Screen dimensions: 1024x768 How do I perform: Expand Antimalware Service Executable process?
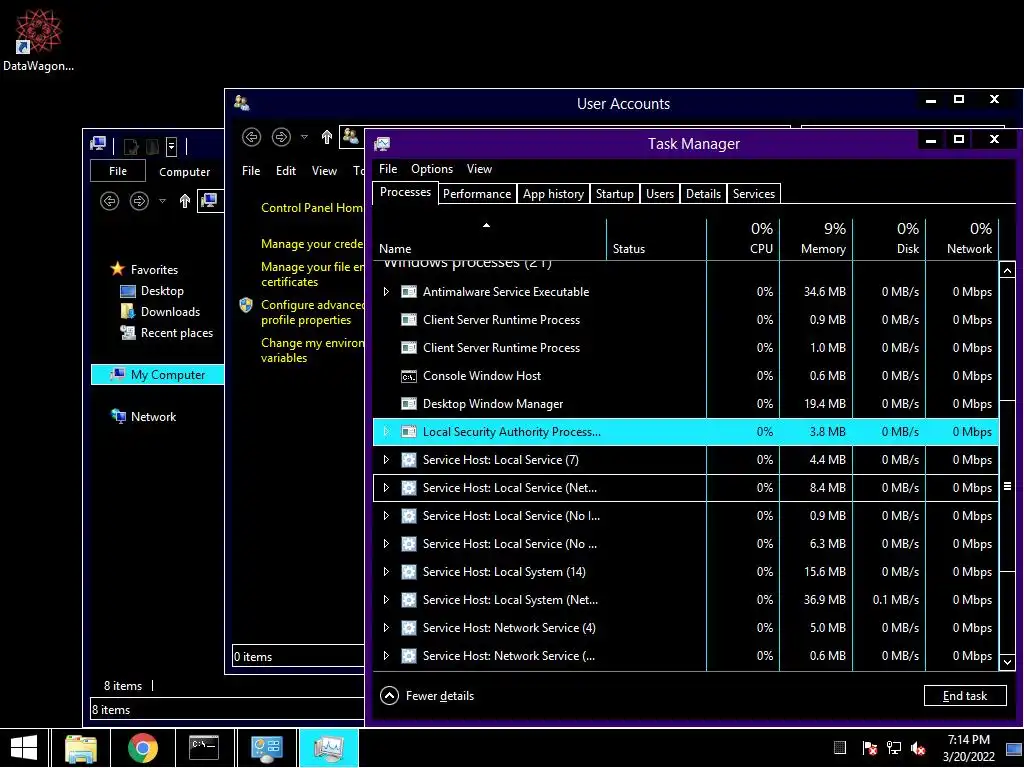(x=386, y=292)
